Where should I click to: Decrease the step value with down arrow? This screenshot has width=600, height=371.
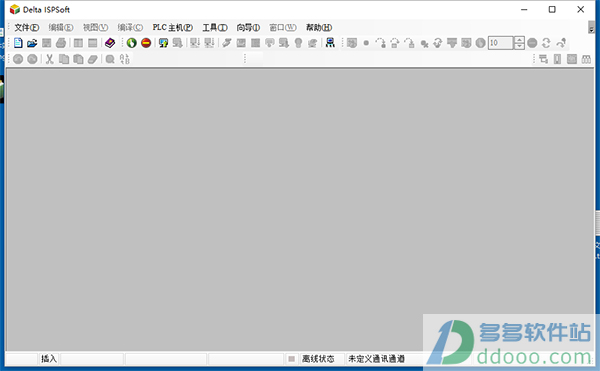(519, 46)
